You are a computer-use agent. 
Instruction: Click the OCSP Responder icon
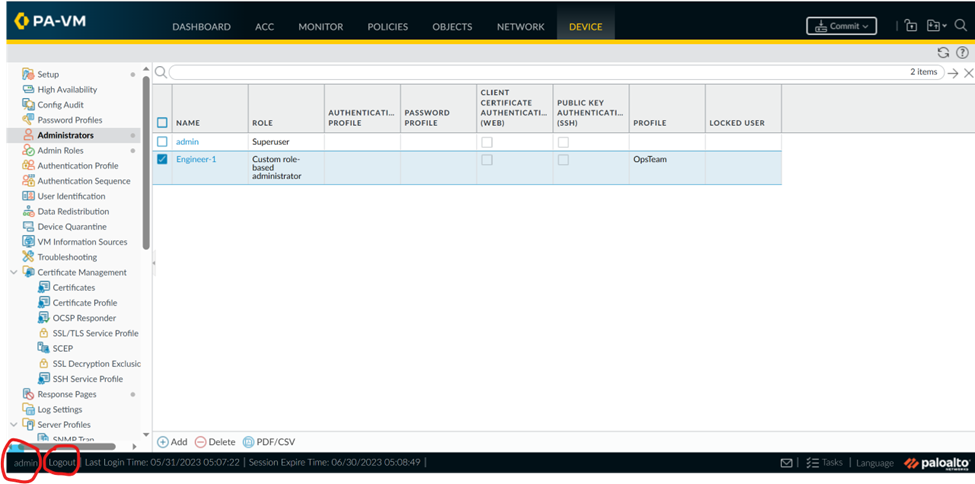(44, 318)
